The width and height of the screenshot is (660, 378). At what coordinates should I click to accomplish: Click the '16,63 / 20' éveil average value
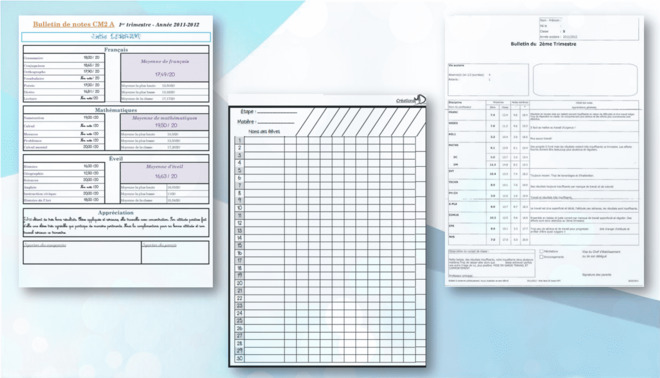pyautogui.click(x=166, y=176)
